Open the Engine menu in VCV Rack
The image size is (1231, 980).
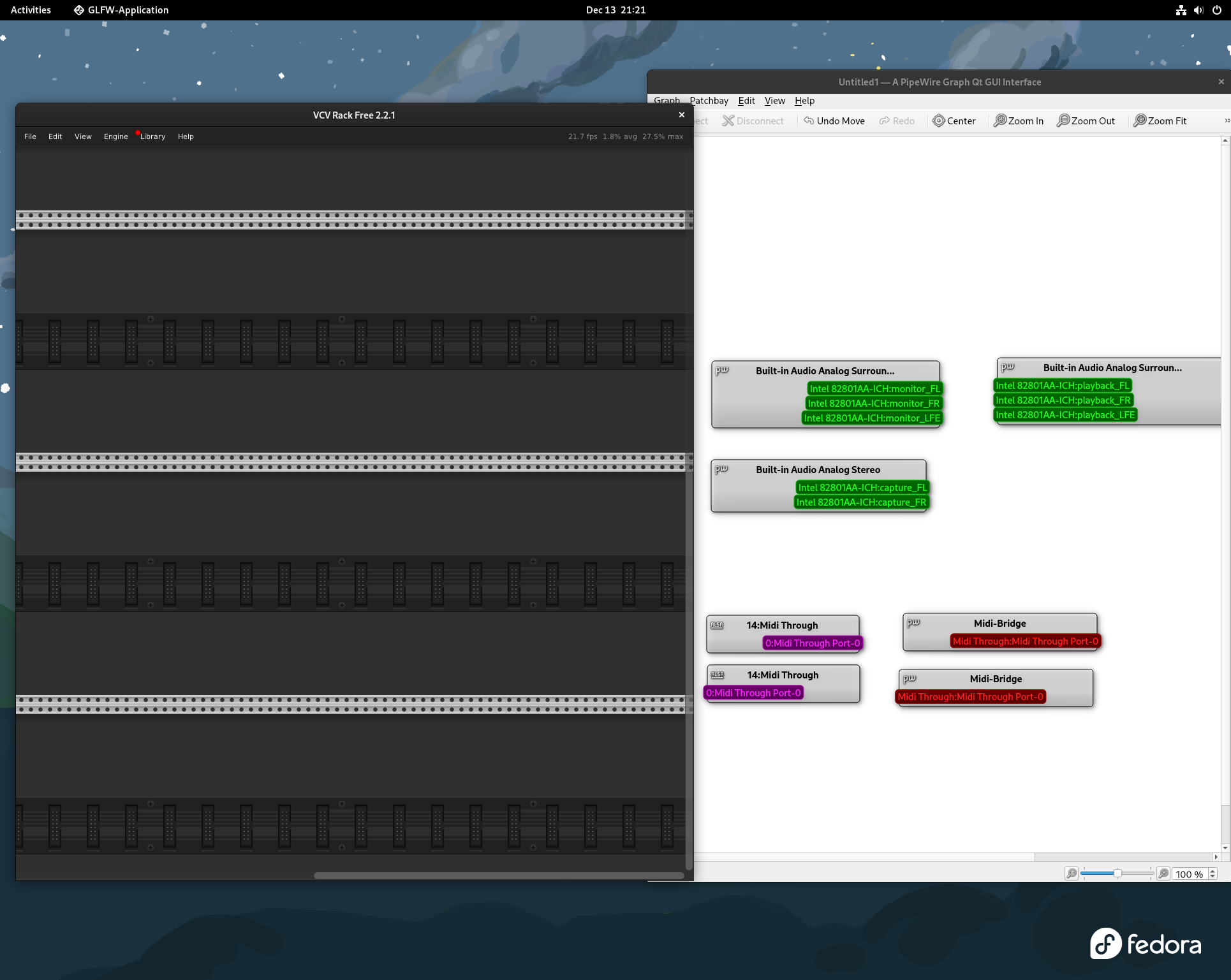(116, 136)
